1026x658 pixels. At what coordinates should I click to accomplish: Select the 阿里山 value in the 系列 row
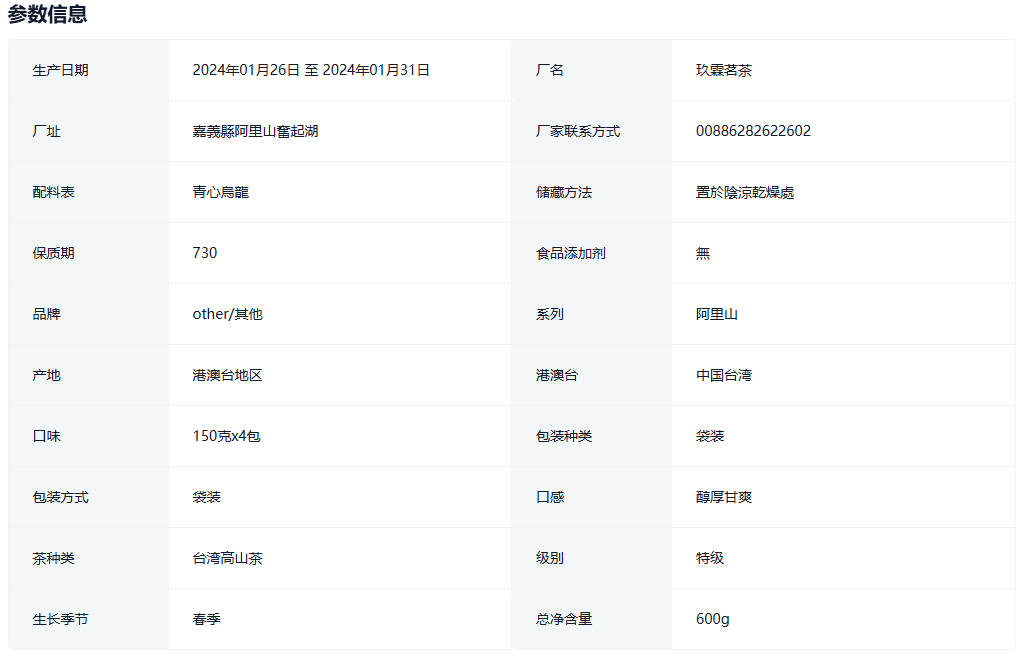[716, 314]
